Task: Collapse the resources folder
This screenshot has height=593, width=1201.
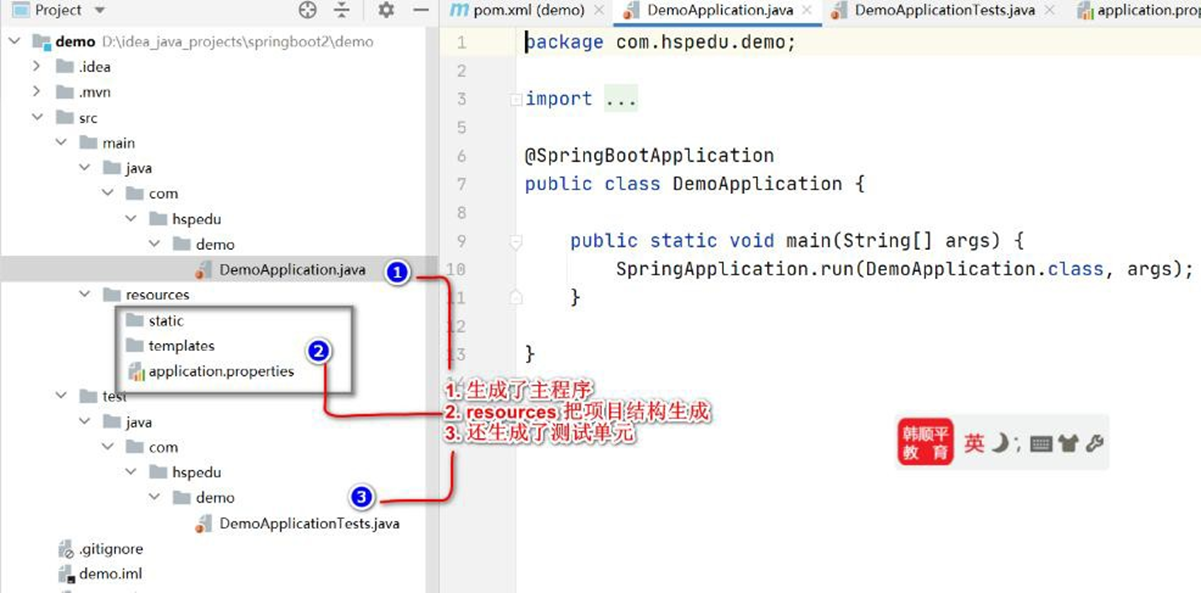Action: (x=85, y=295)
